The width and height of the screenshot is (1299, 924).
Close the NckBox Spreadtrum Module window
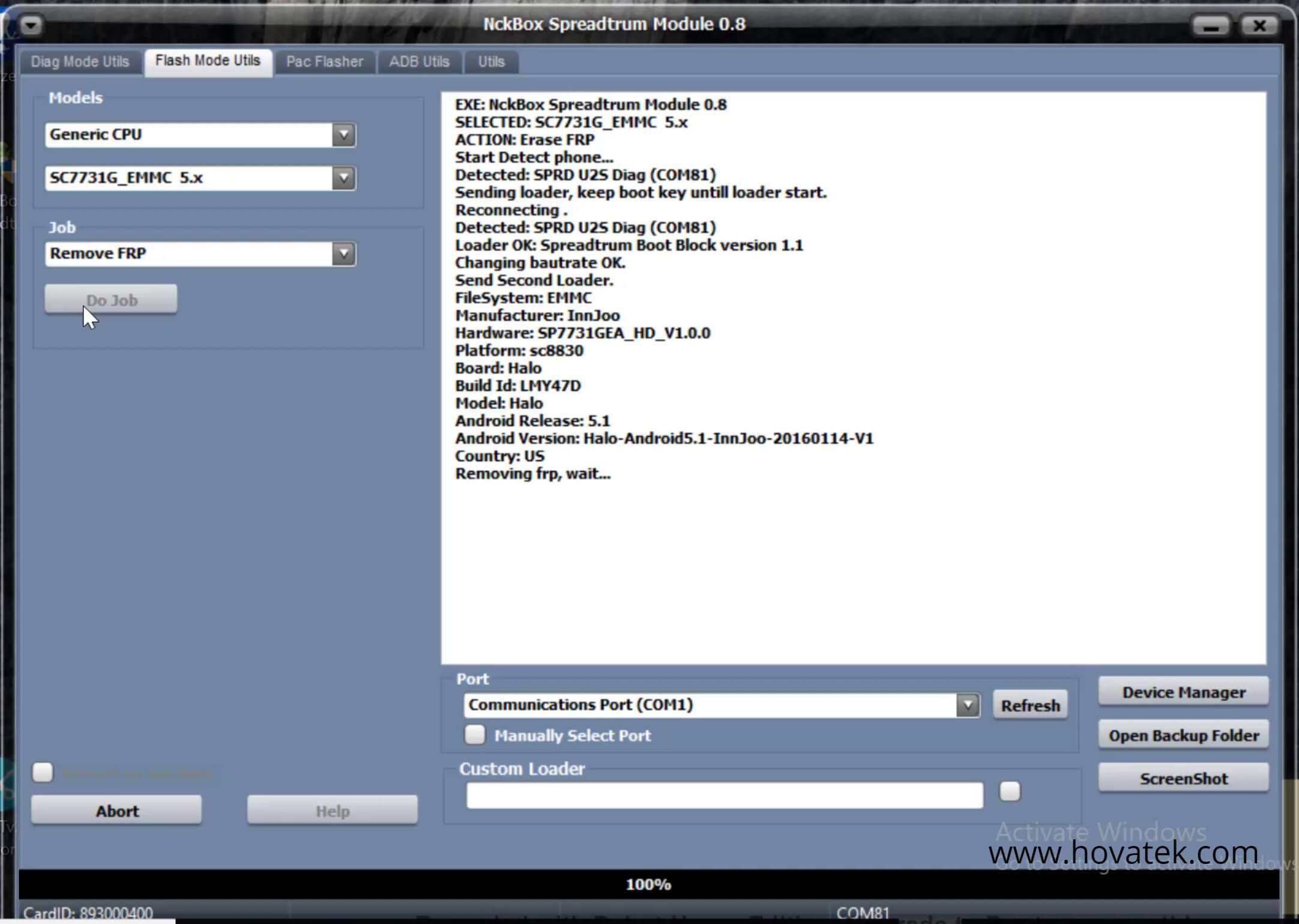point(1259,26)
